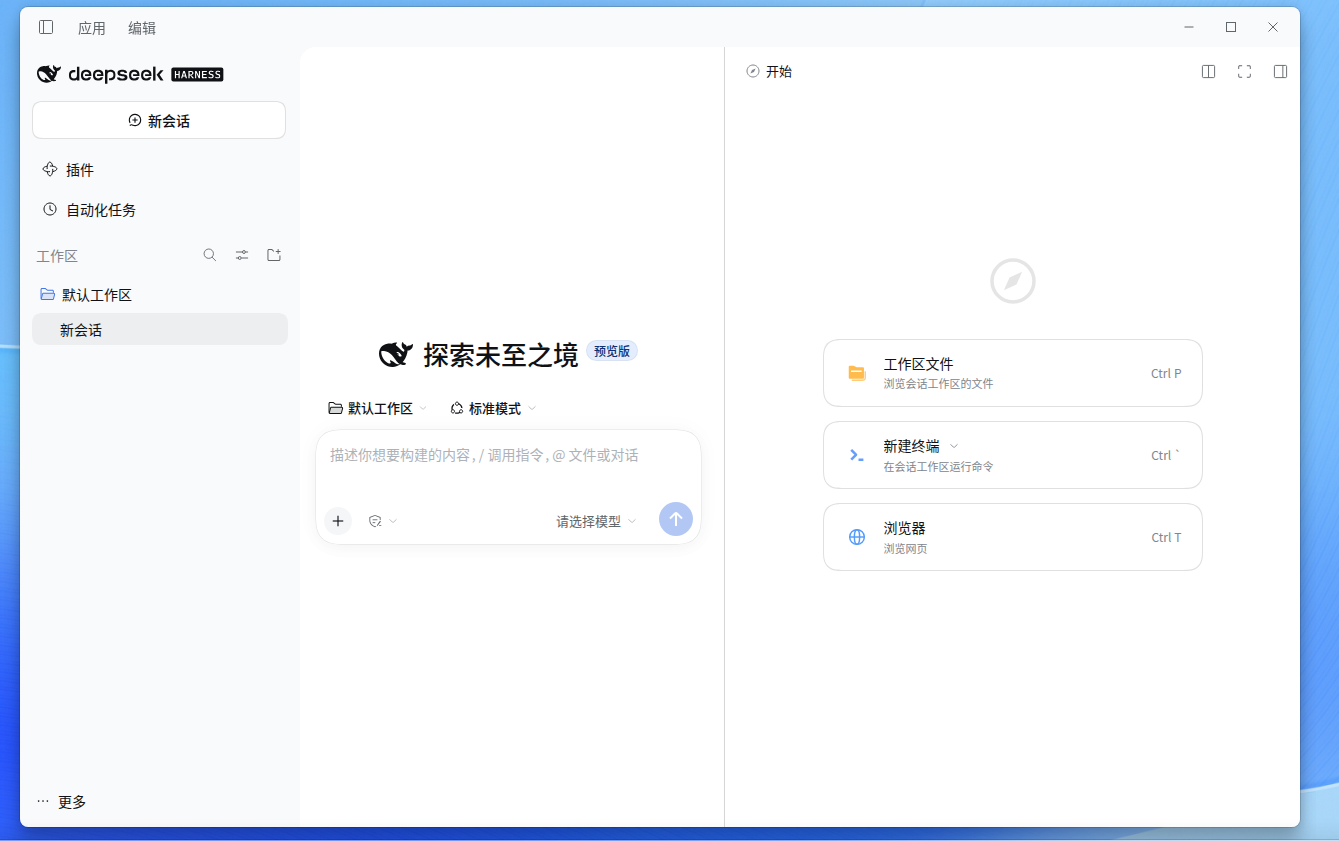Click the 预览版 preview badge
1339x841 pixels.
pos(612,351)
